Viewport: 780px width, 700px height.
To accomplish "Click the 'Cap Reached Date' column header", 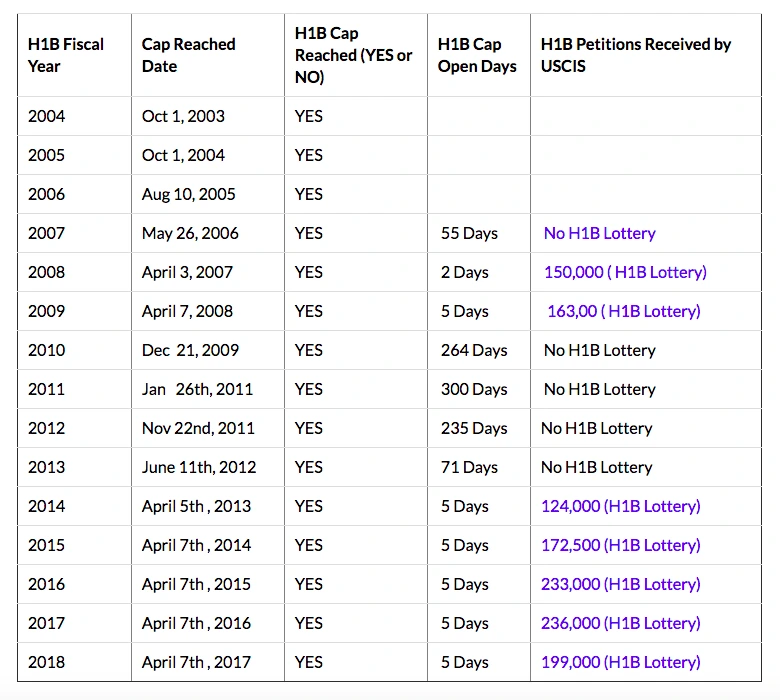I will tap(208, 55).
